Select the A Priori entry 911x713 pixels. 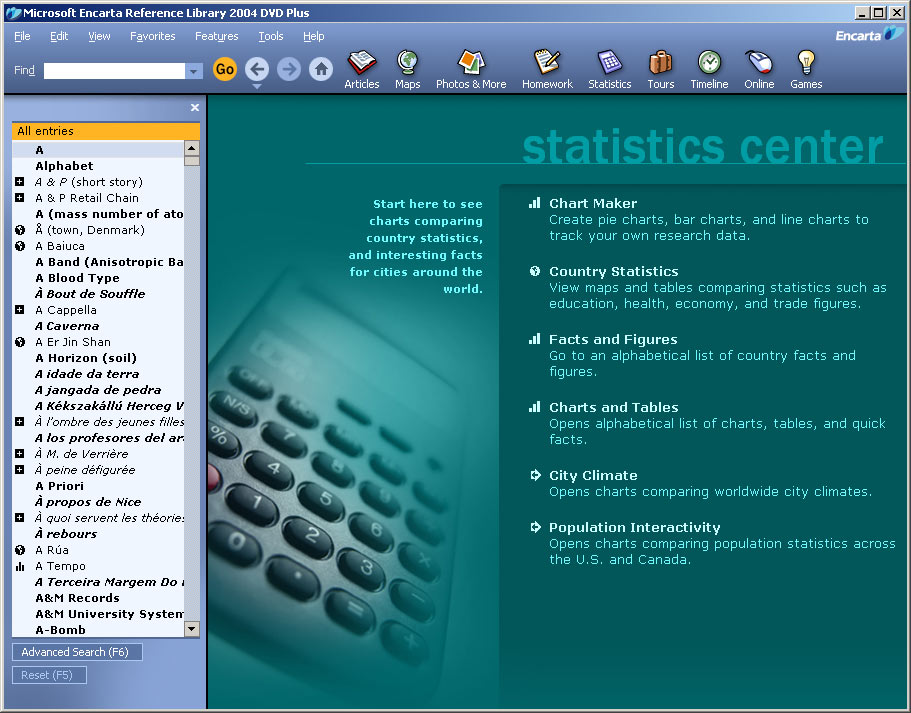(59, 486)
